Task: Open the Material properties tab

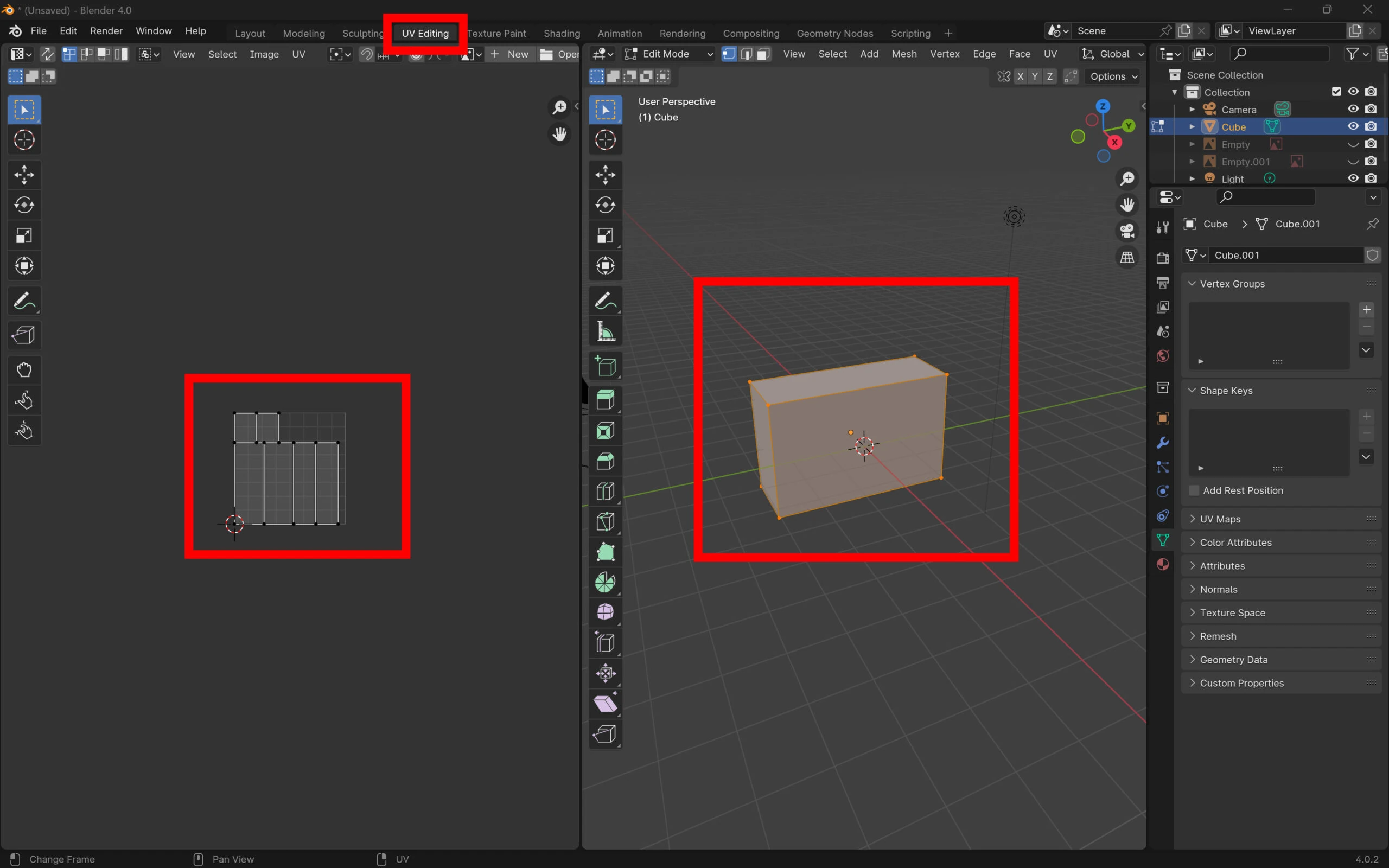Action: tap(1162, 564)
